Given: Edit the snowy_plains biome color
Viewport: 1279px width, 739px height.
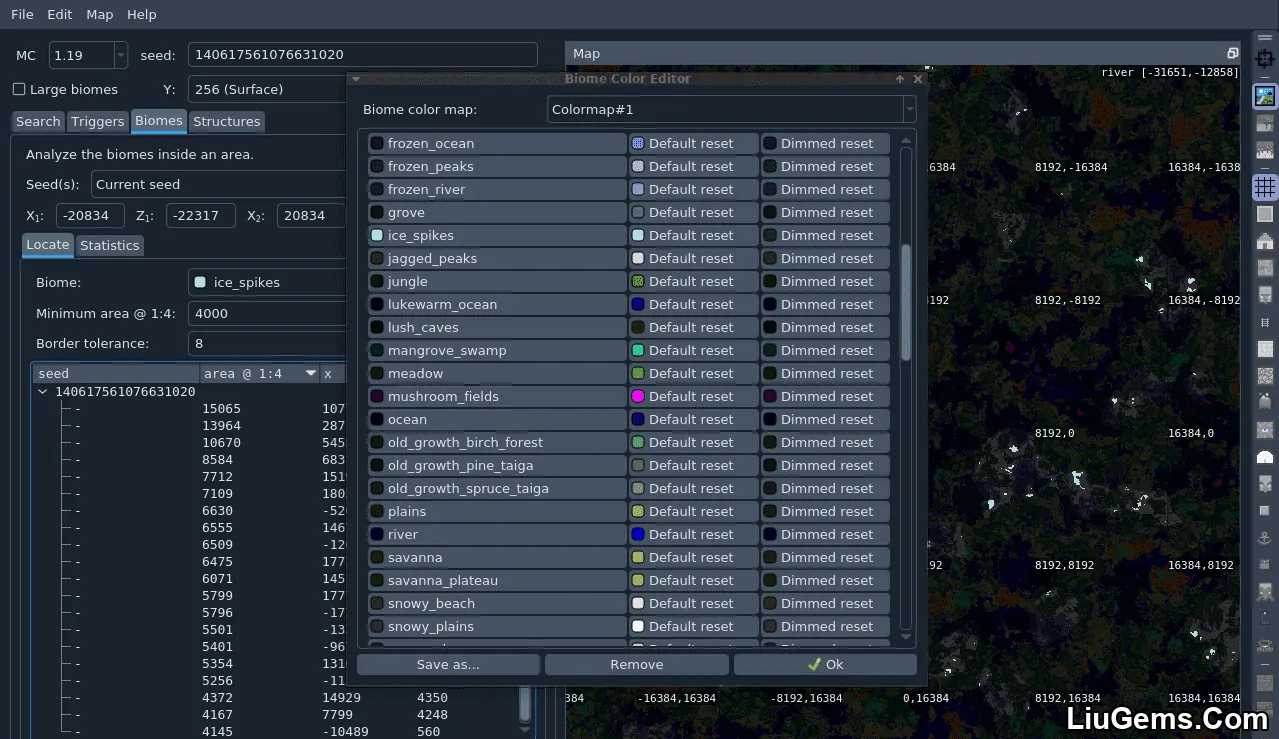Looking at the screenshot, I should [497, 626].
